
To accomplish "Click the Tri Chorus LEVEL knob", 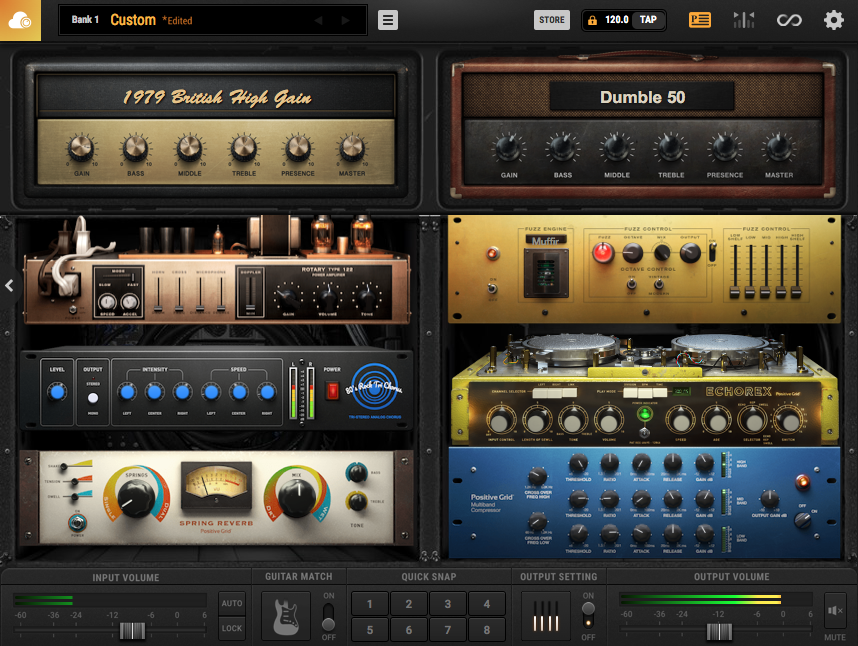I will click(56, 392).
